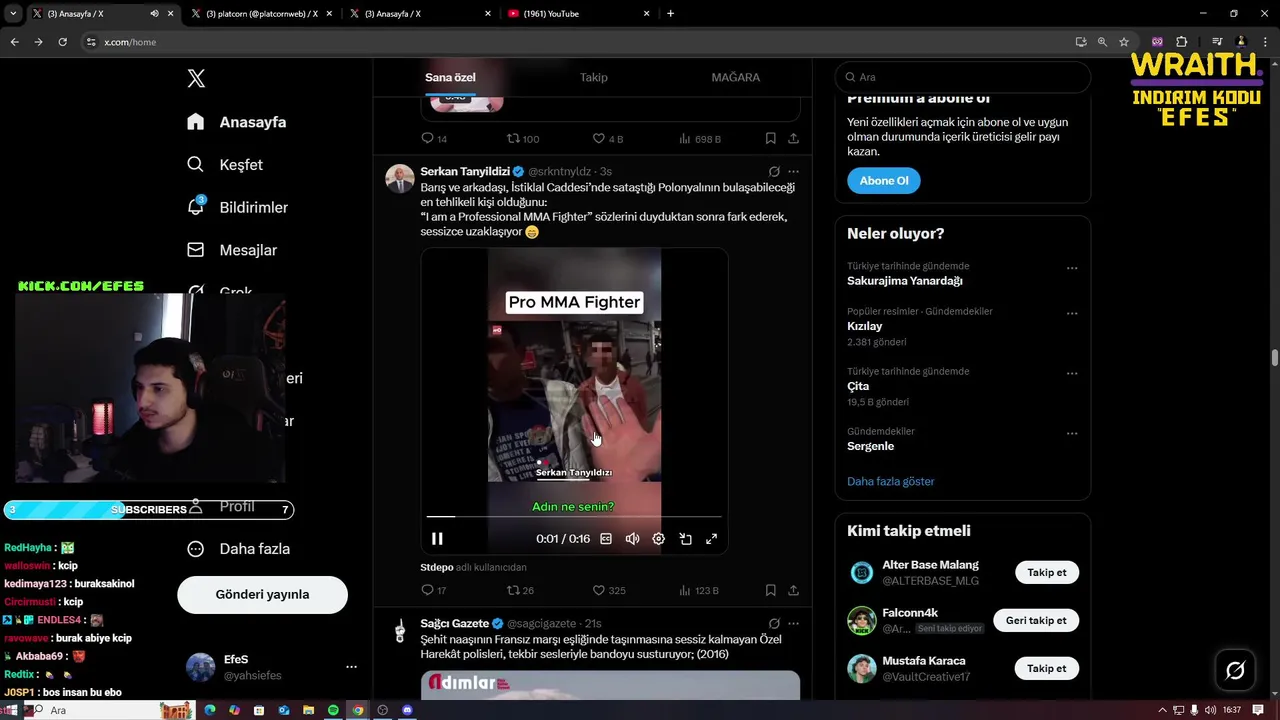View analytics of 123 B views post
Screen dimensions: 1280x720
[x=699, y=590]
